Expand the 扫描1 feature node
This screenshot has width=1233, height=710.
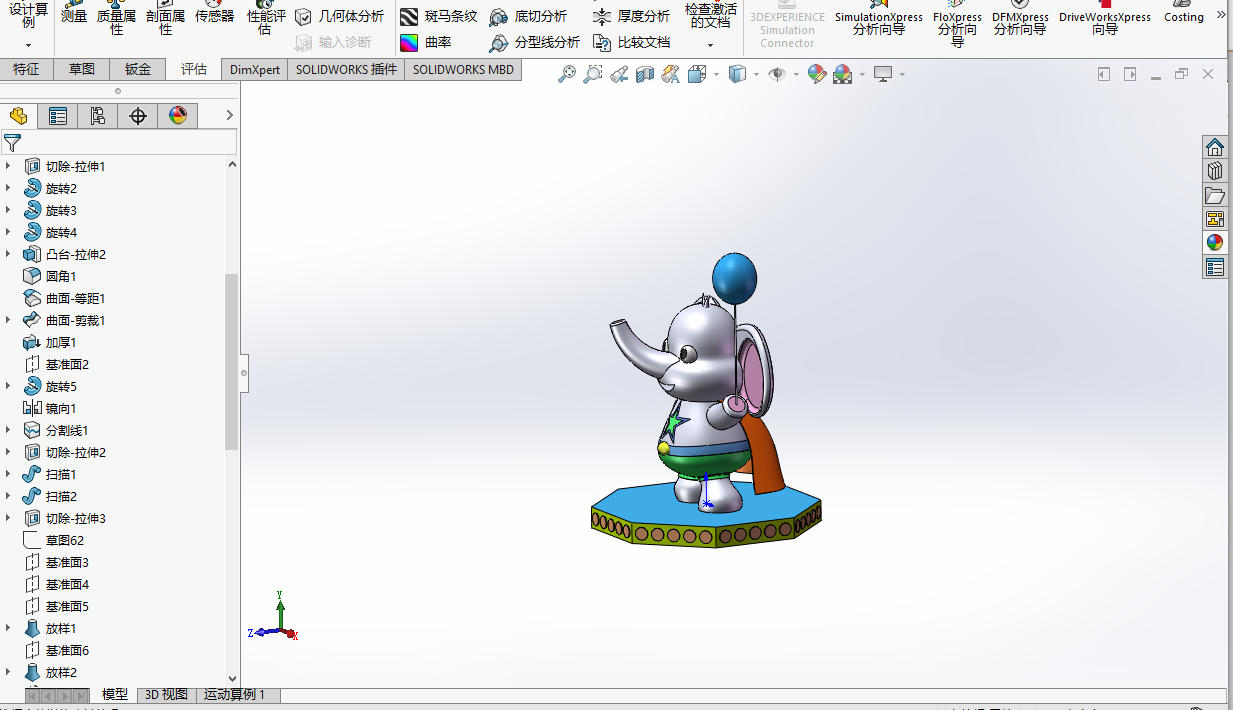point(8,474)
